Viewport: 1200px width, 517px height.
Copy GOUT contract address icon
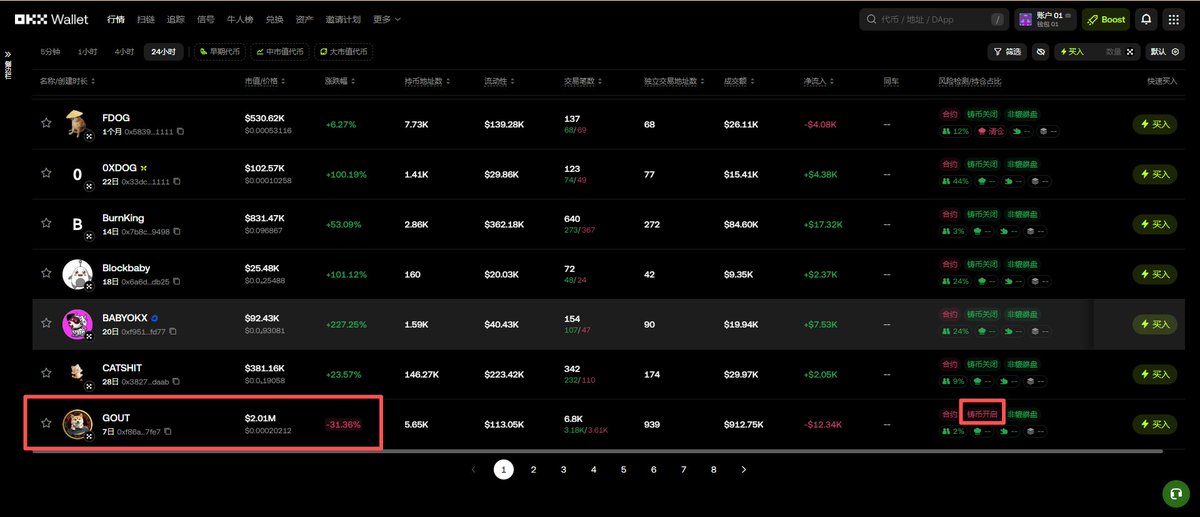pos(168,431)
